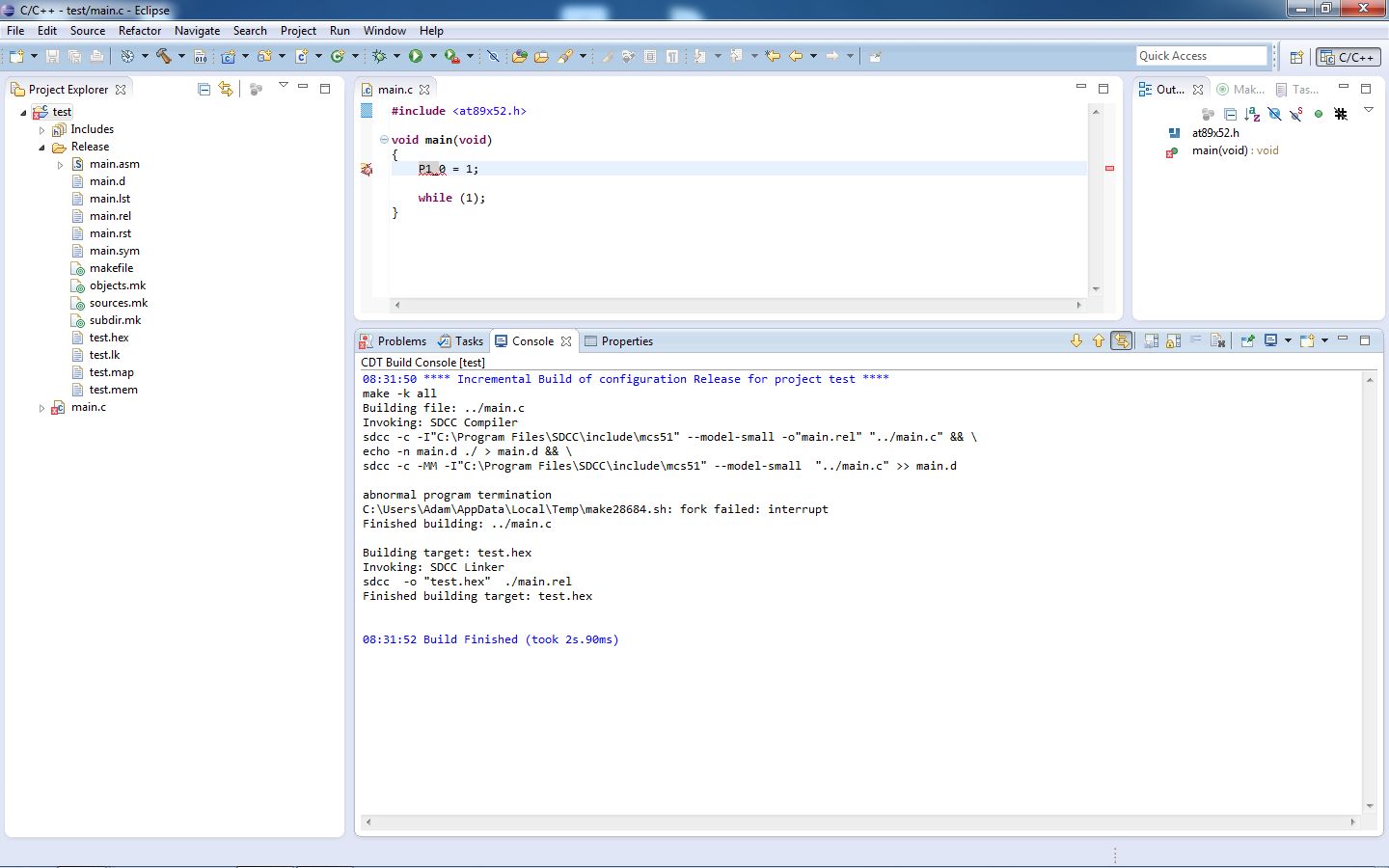
Task: Toggle Link with Editor in Project Explorer
Action: [x=226, y=89]
